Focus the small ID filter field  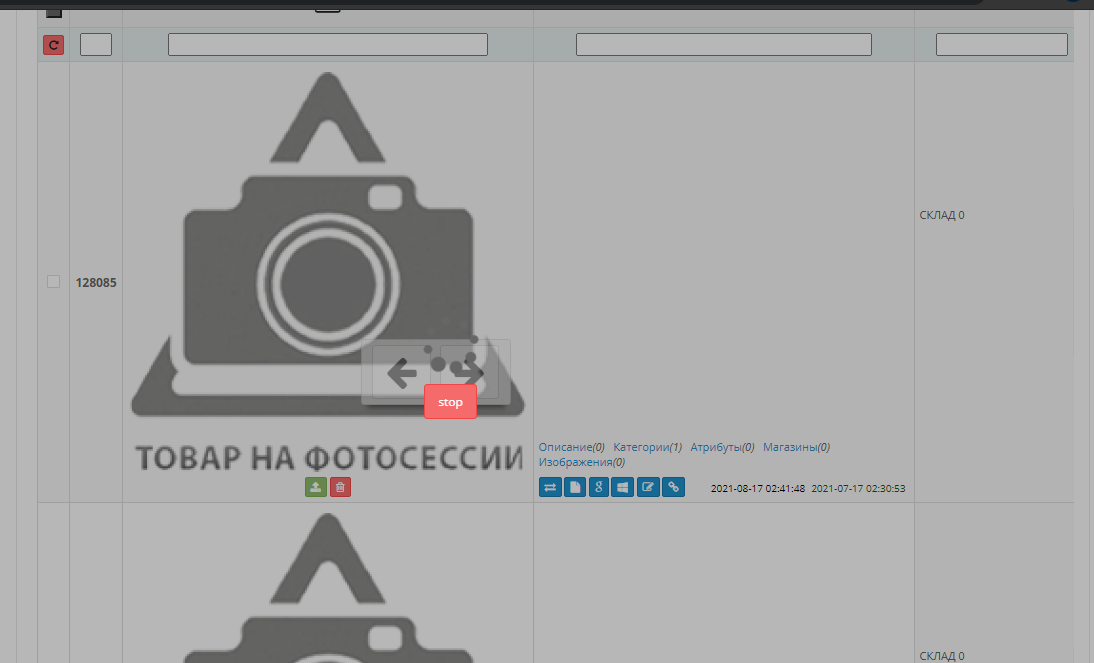click(96, 45)
